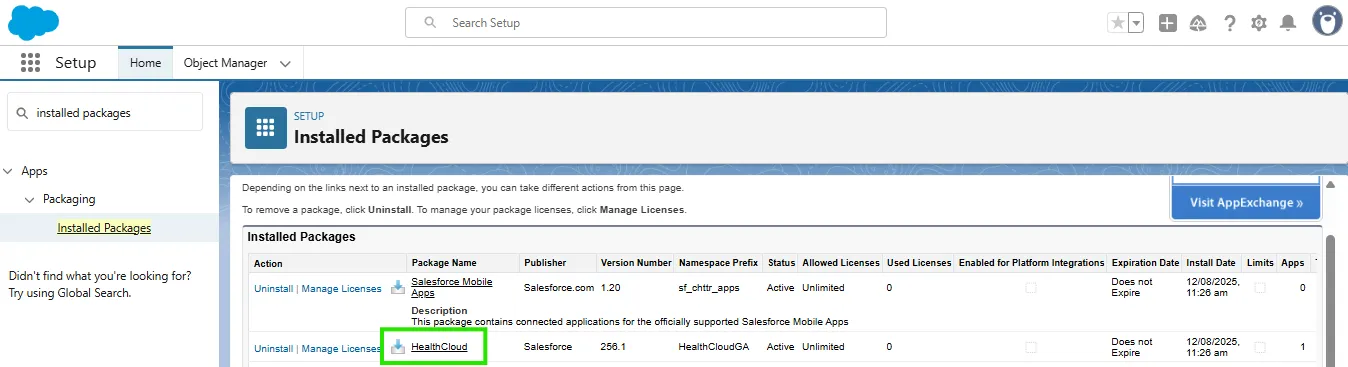Expand the Object Manager tab chevron
Image resolution: width=1348 pixels, height=367 pixels.
286,63
